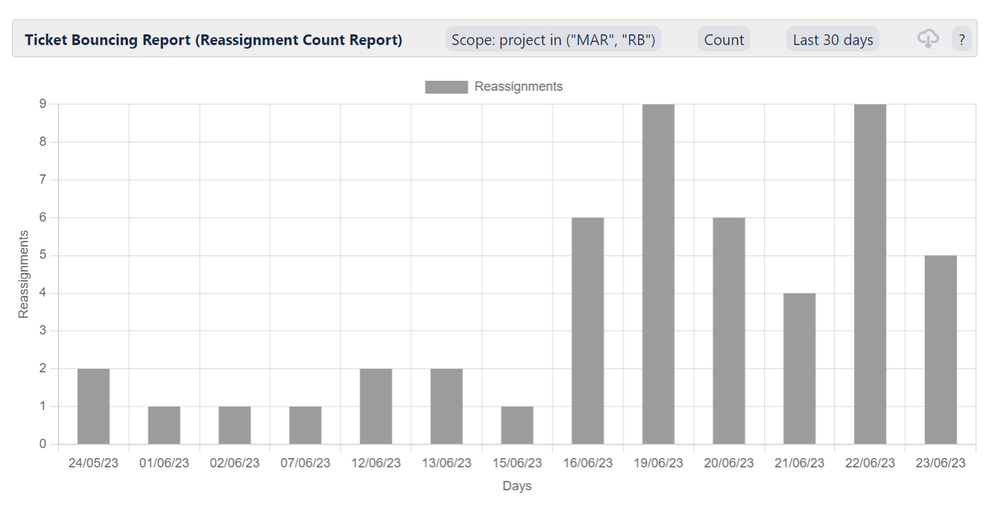
Task: Select the bar for 16/06/23
Action: (587, 331)
